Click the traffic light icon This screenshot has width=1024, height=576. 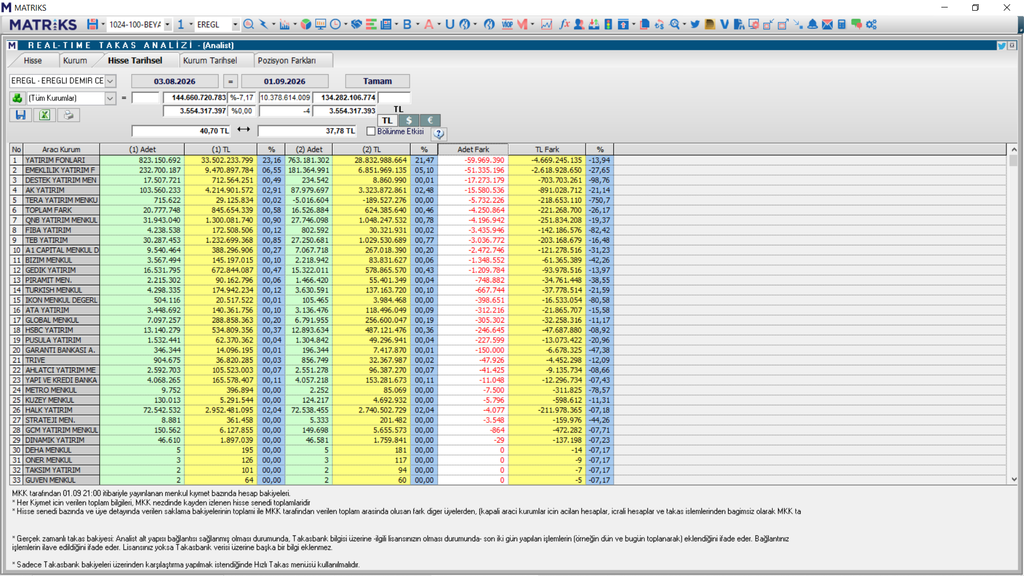coord(608,24)
